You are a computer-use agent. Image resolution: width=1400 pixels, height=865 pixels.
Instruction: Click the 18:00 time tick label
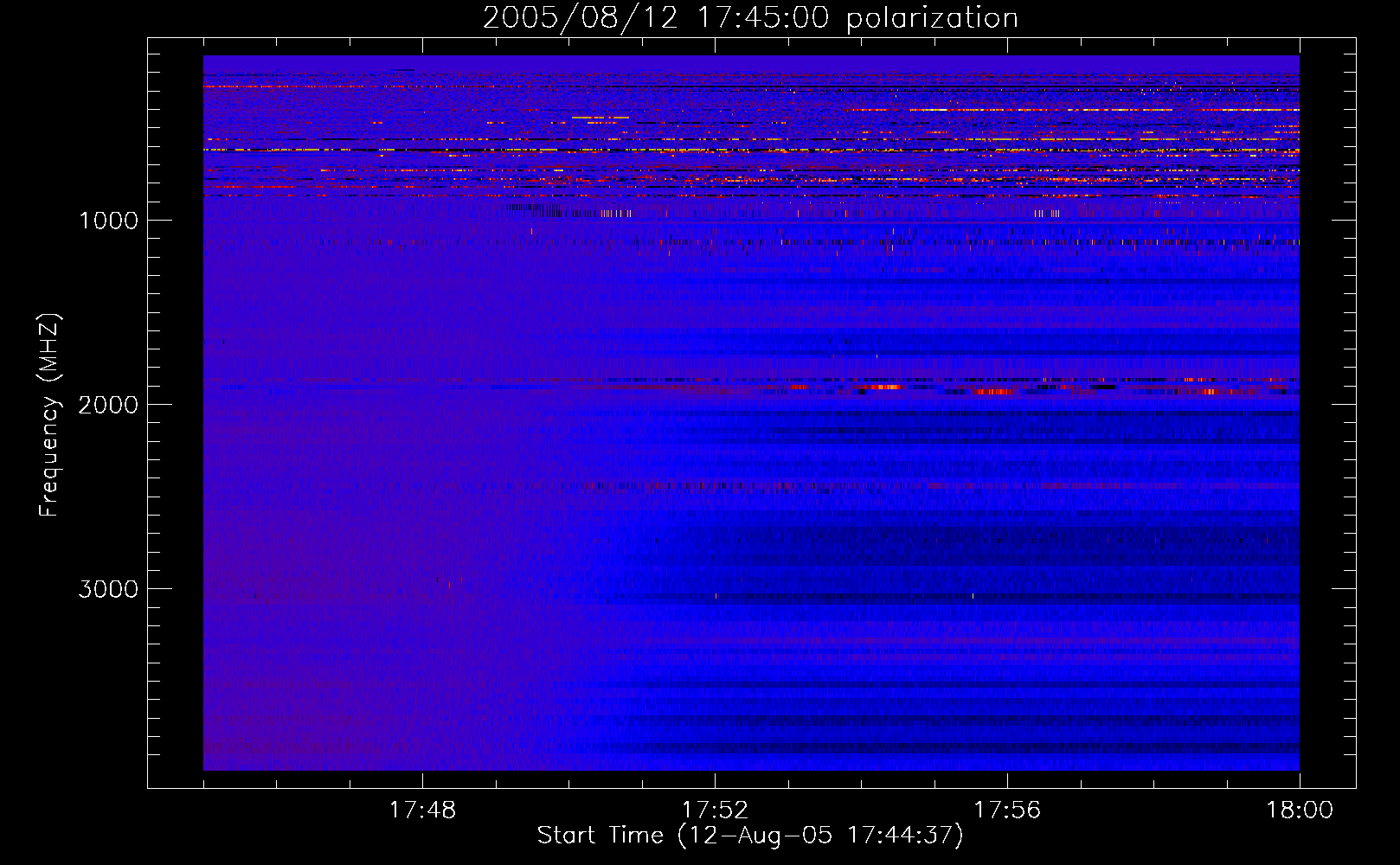tap(1300, 811)
